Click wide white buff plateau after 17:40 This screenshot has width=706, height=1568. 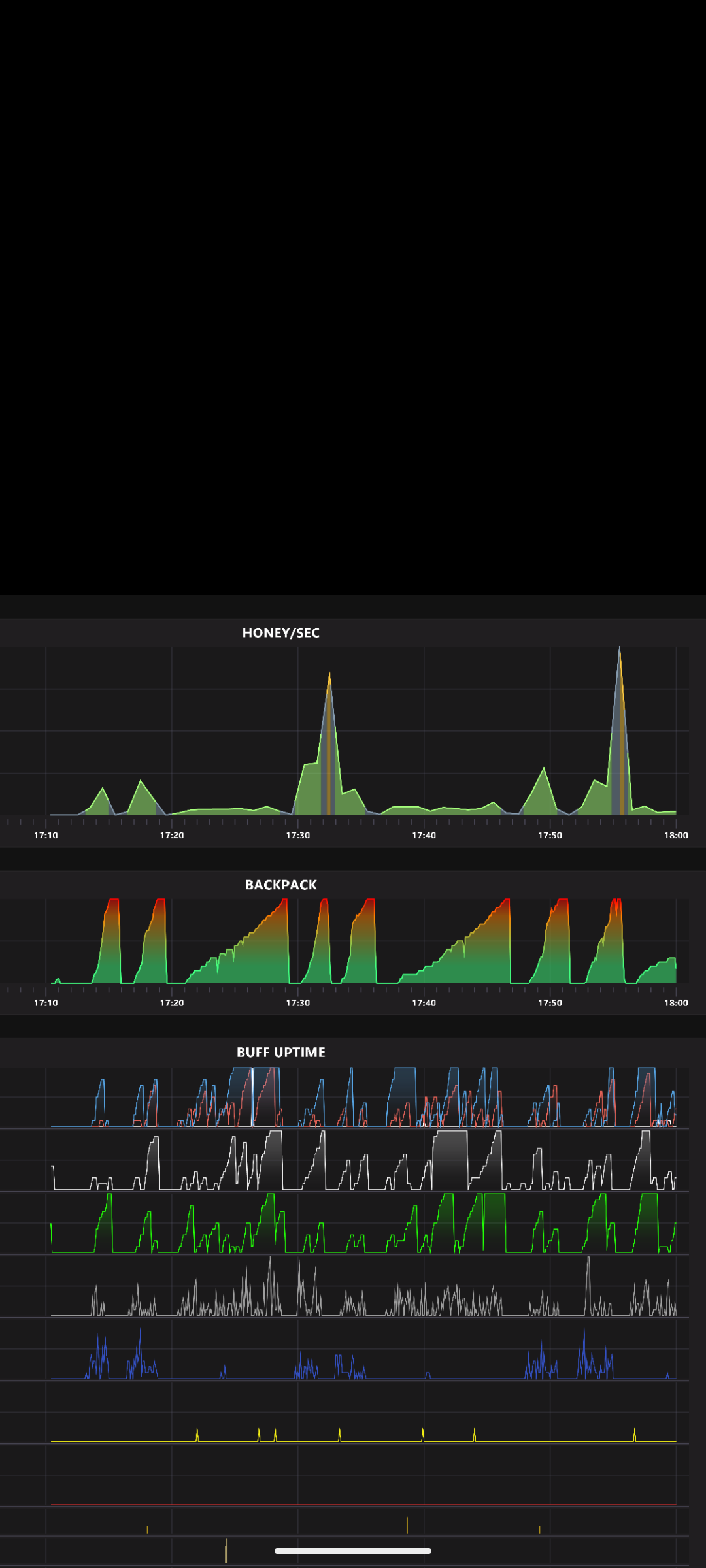pyautogui.click(x=450, y=1156)
